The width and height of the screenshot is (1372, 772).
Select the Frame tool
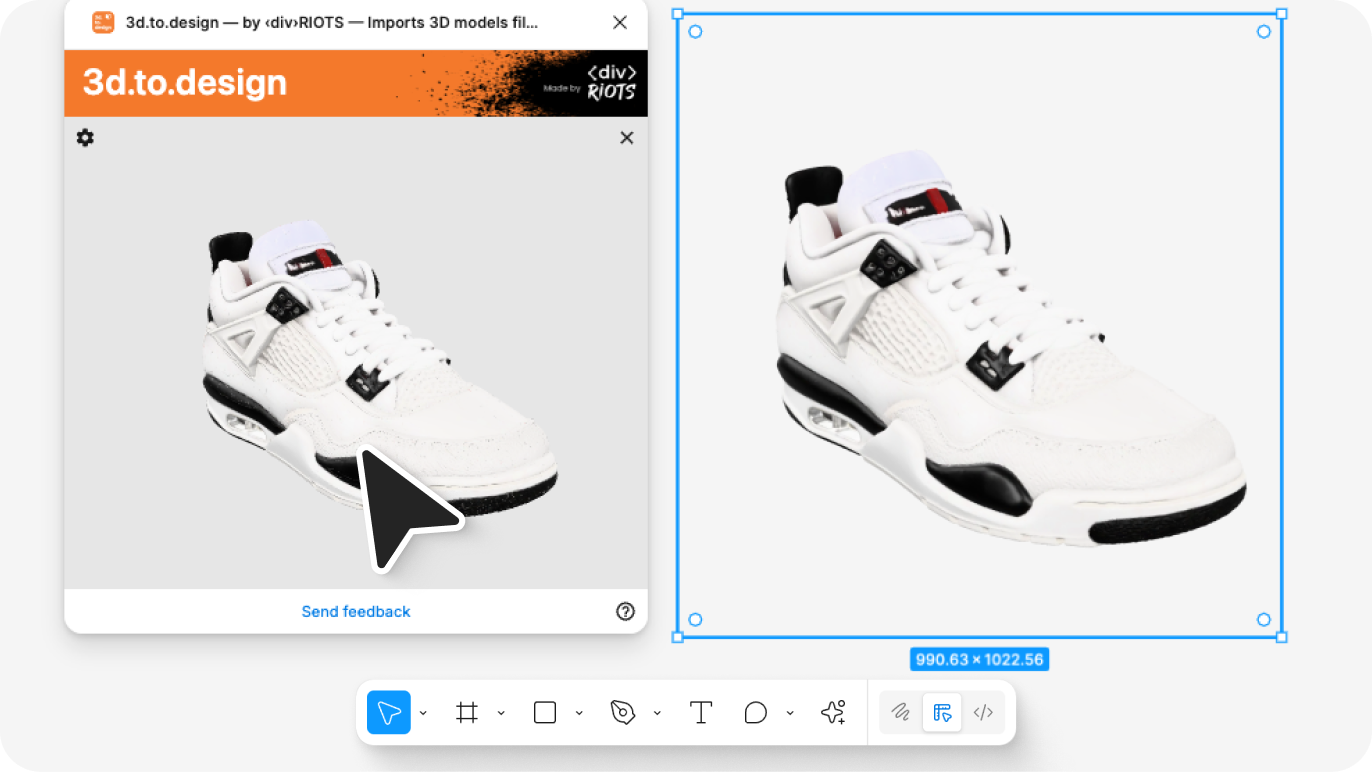coord(466,713)
